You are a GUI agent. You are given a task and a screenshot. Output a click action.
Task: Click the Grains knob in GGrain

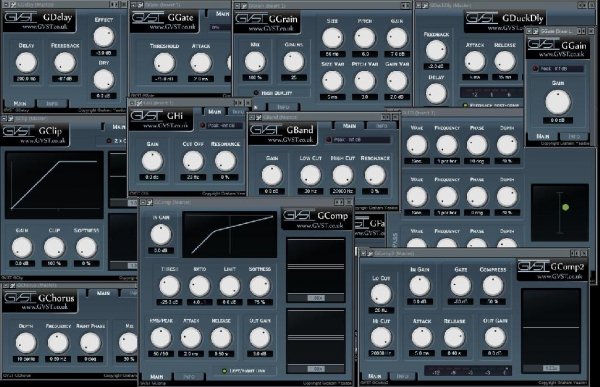[293, 62]
